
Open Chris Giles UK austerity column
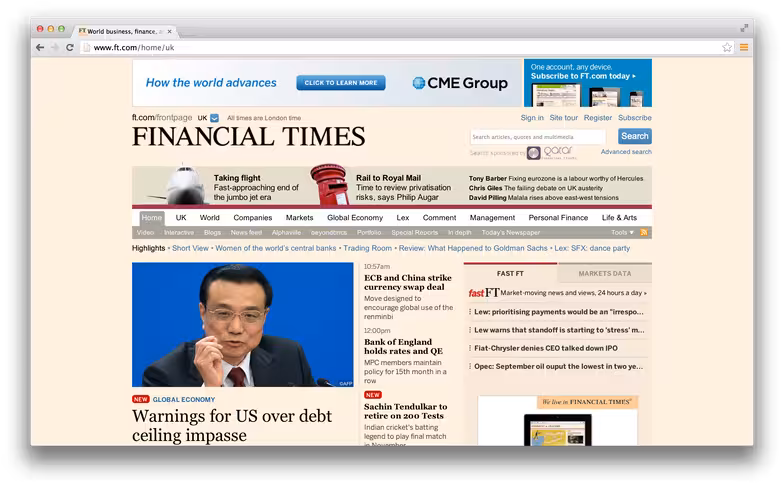(x=536, y=188)
